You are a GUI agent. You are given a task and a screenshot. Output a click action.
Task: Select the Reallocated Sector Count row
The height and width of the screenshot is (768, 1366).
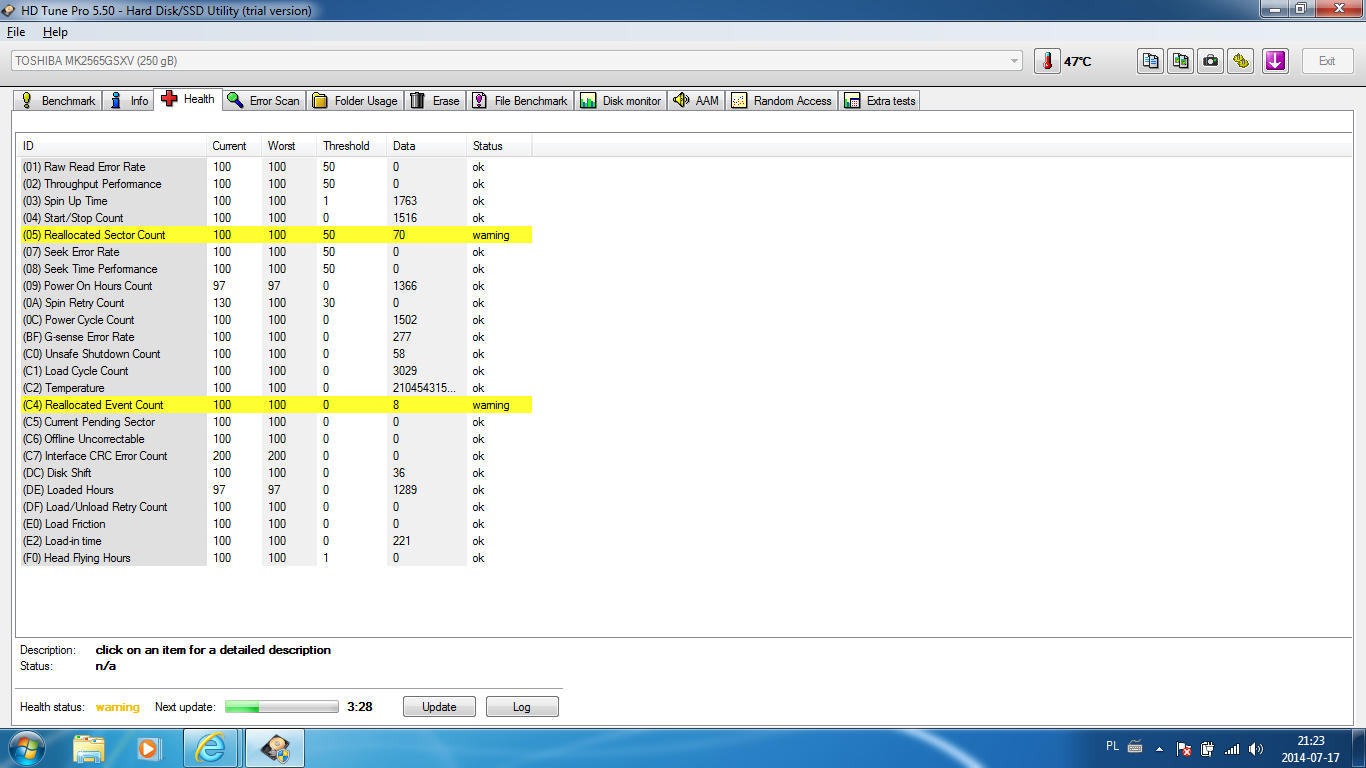coord(276,235)
